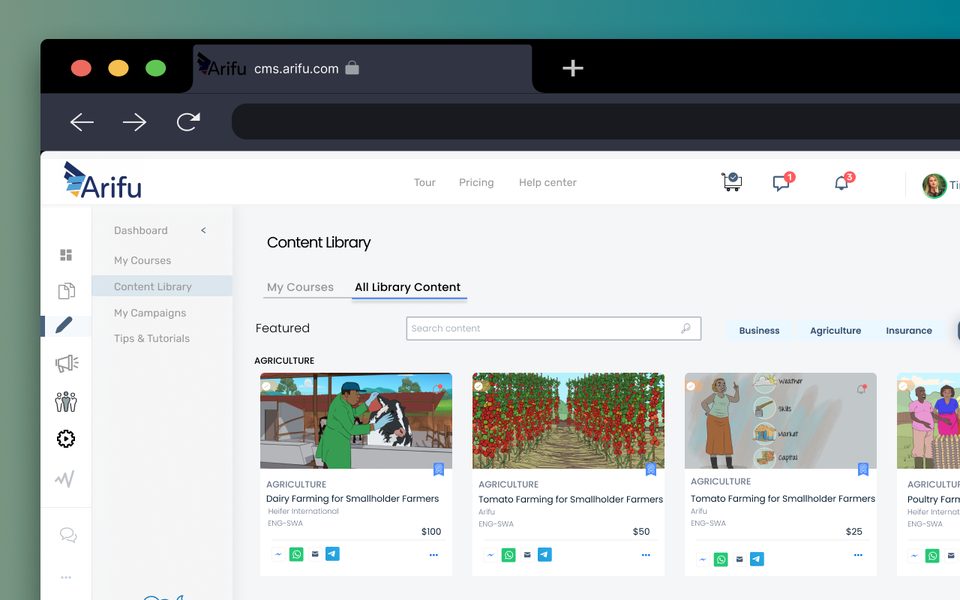This screenshot has width=960, height=600.
Task: Toggle bookmark ribbon on Dairy Farming card
Action: [438, 470]
